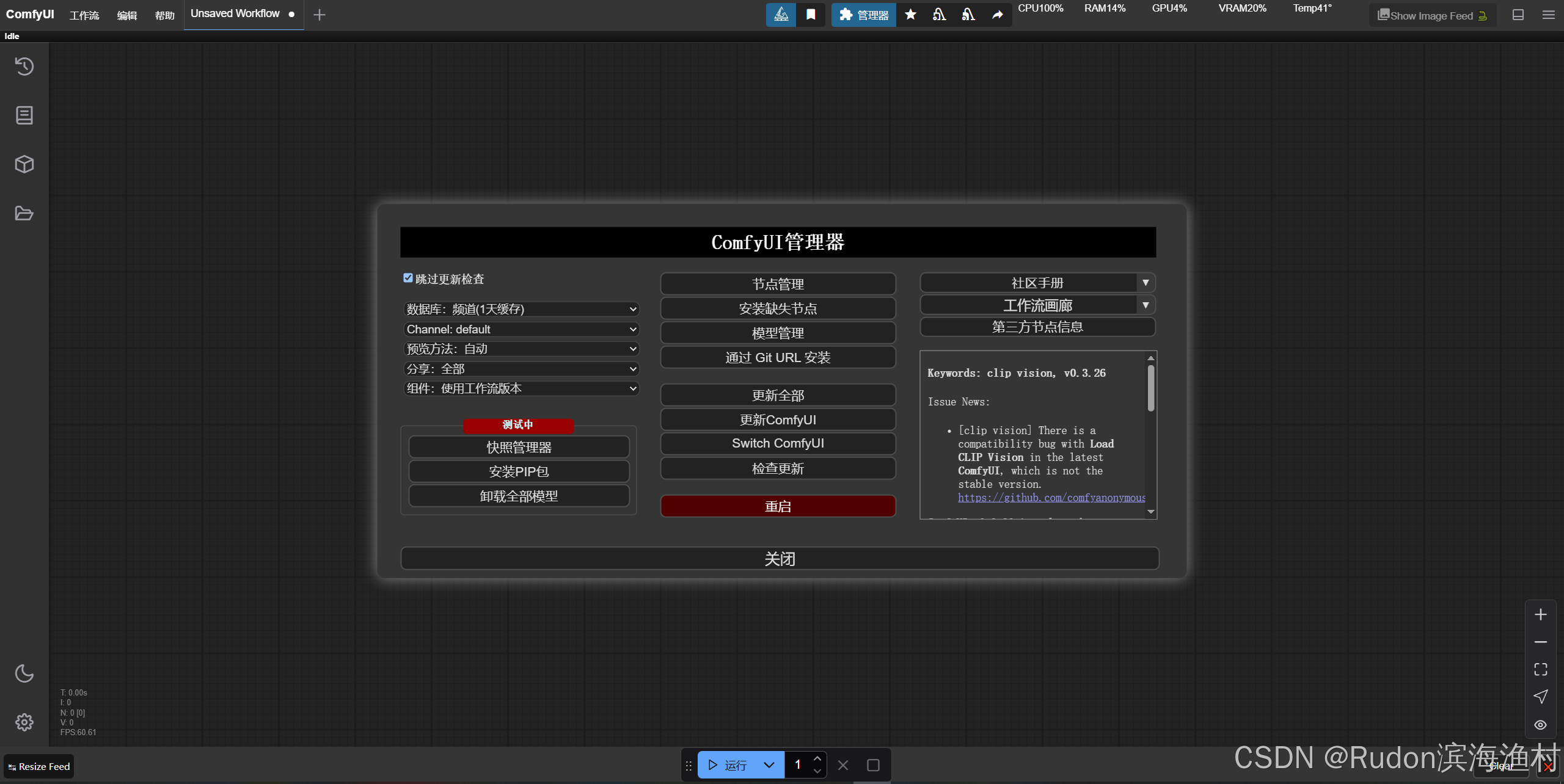Increase the batch count stepper
1564x784 pixels.
click(x=817, y=758)
